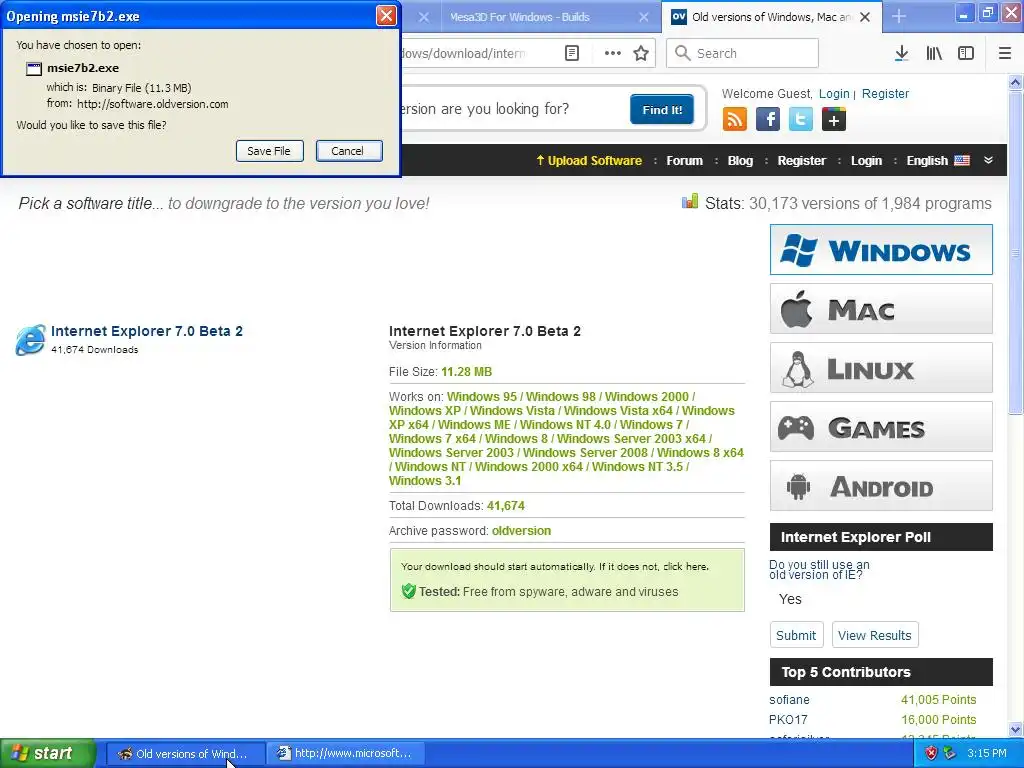Click the Windows Server 2008 link

point(585,453)
